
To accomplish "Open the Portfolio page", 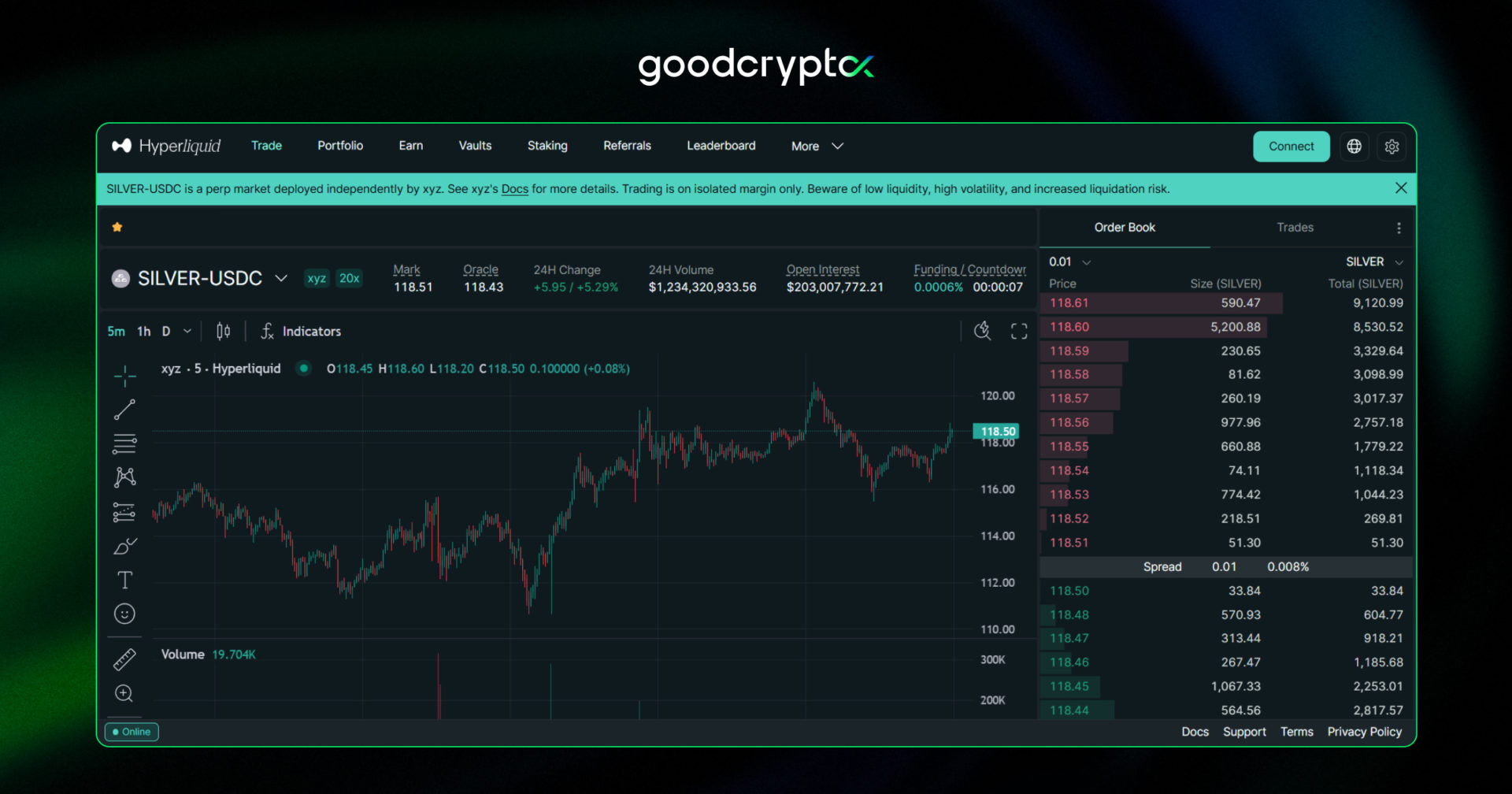I will point(340,146).
